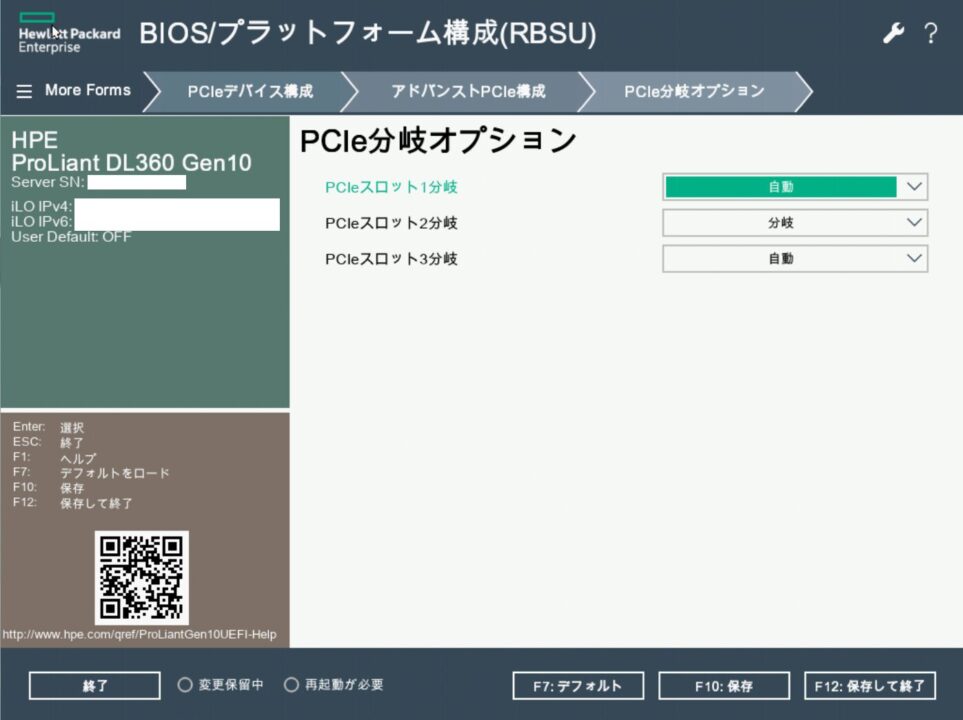Select the PCIeスロット1分岐 label
Image resolution: width=963 pixels, height=720 pixels.
(391, 187)
